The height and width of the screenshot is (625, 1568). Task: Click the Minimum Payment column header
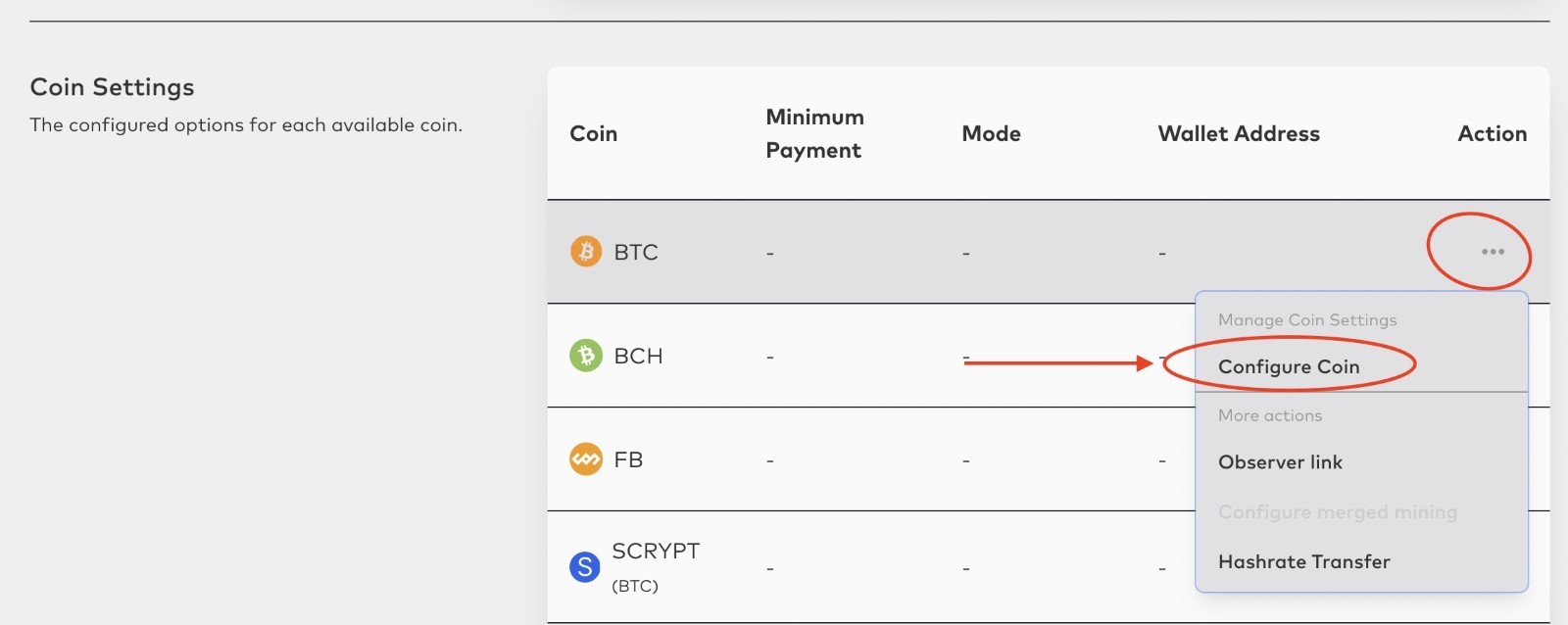pyautogui.click(x=814, y=133)
